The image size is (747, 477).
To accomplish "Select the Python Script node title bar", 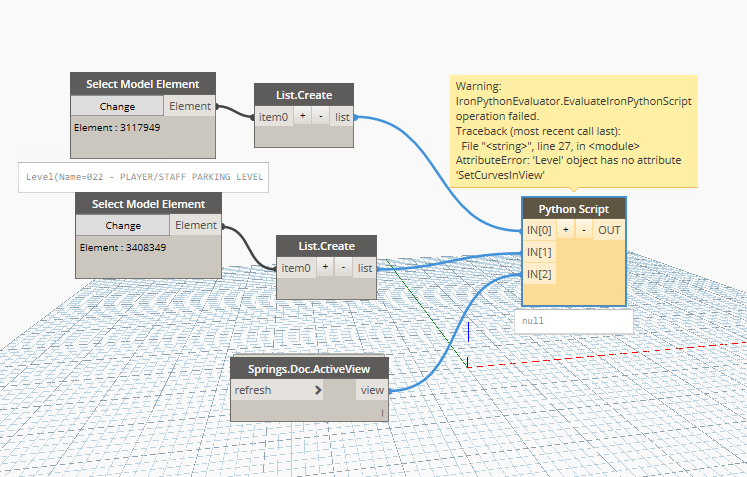I will (574, 209).
